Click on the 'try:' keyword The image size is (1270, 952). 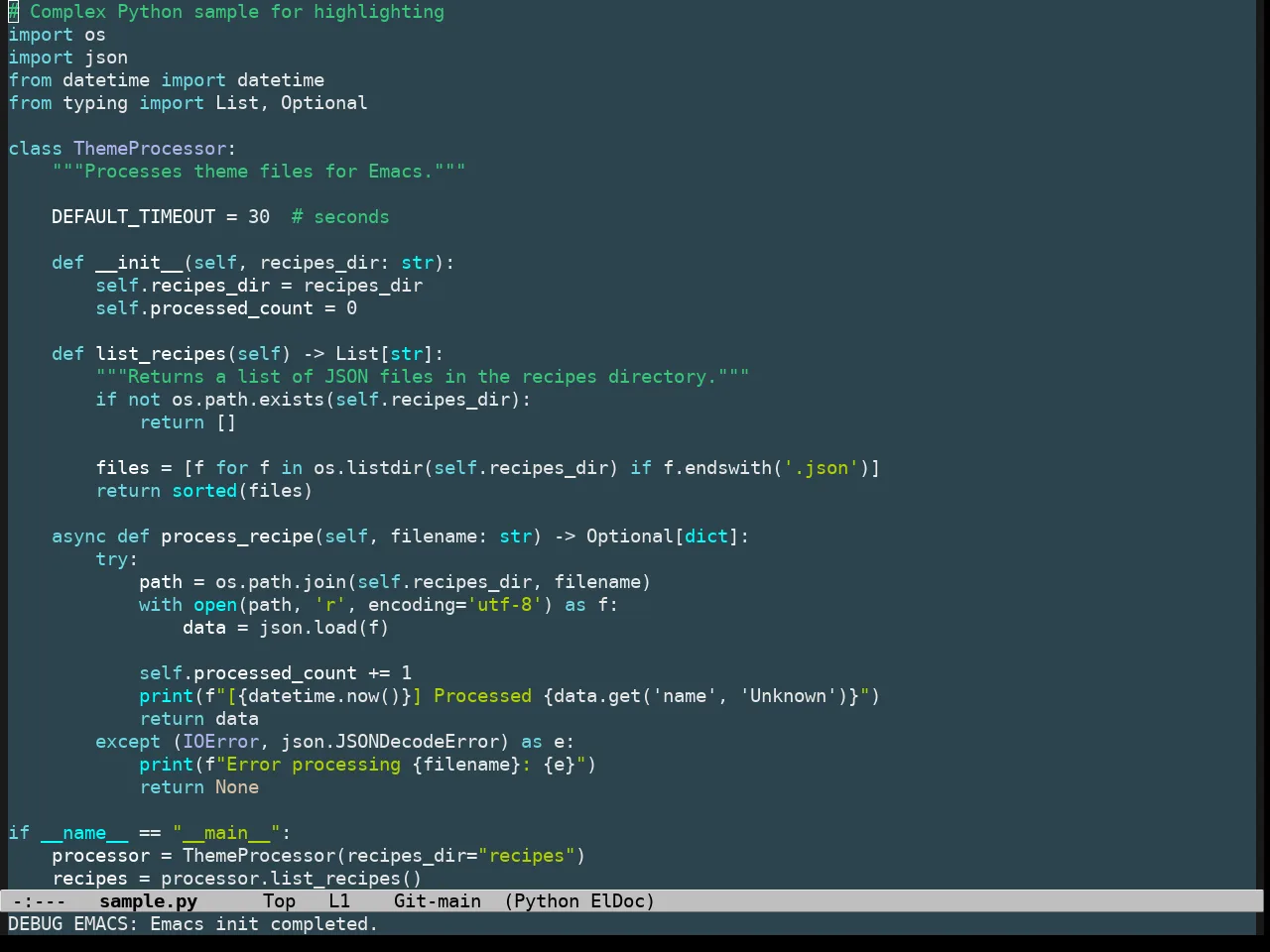tap(117, 559)
